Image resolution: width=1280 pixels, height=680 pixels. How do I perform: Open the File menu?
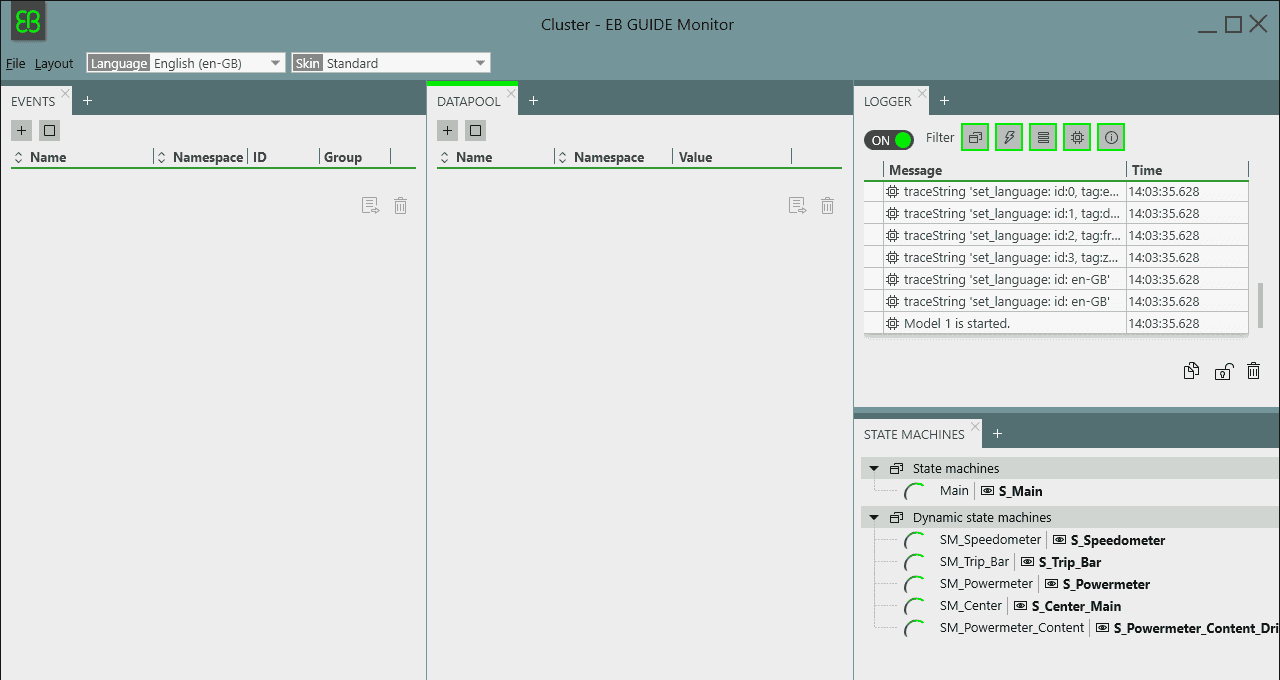pos(15,63)
